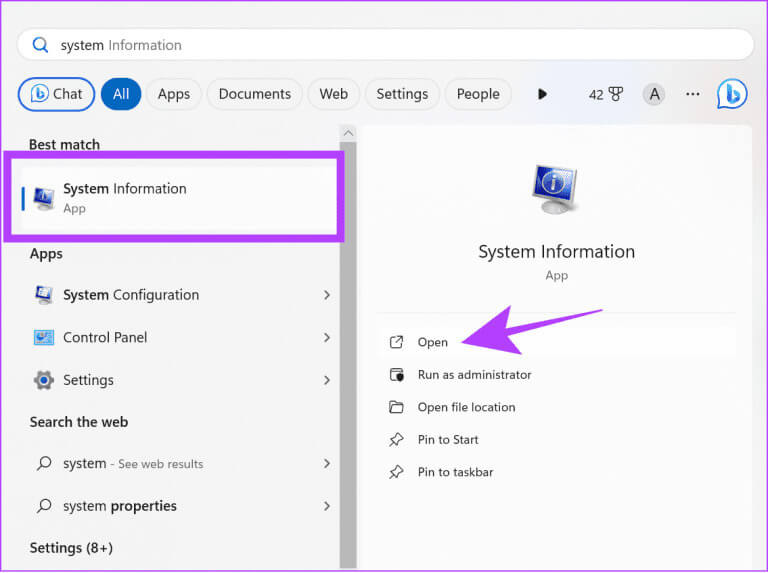Click the Open file location folder icon
Image resolution: width=768 pixels, height=573 pixels.
397,407
